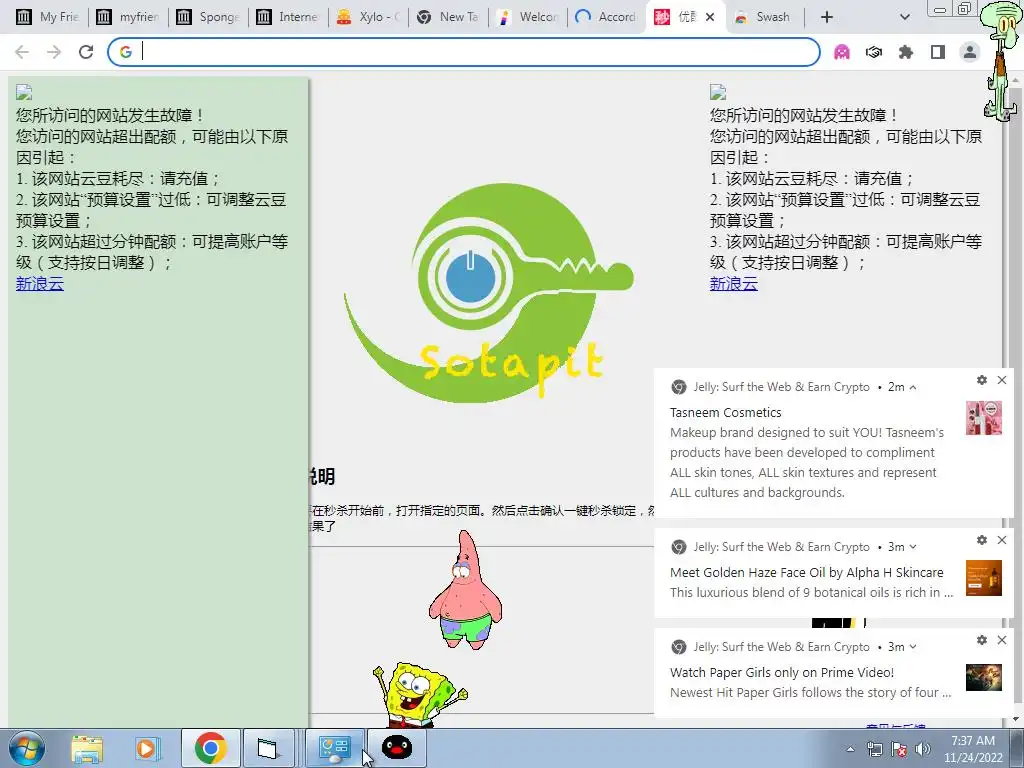This screenshot has height=768, width=1024.
Task: Go back using the browser back arrow
Action: pyautogui.click(x=22, y=52)
